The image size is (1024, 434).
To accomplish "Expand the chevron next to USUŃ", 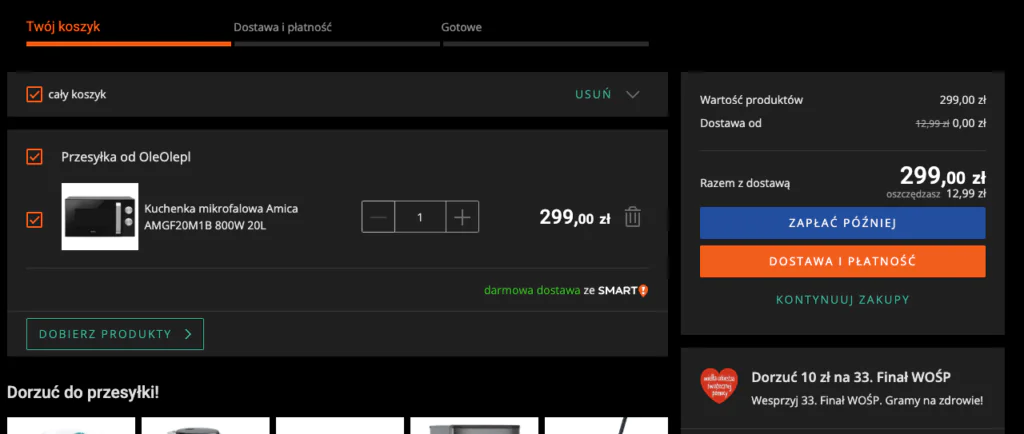I will (x=632, y=95).
